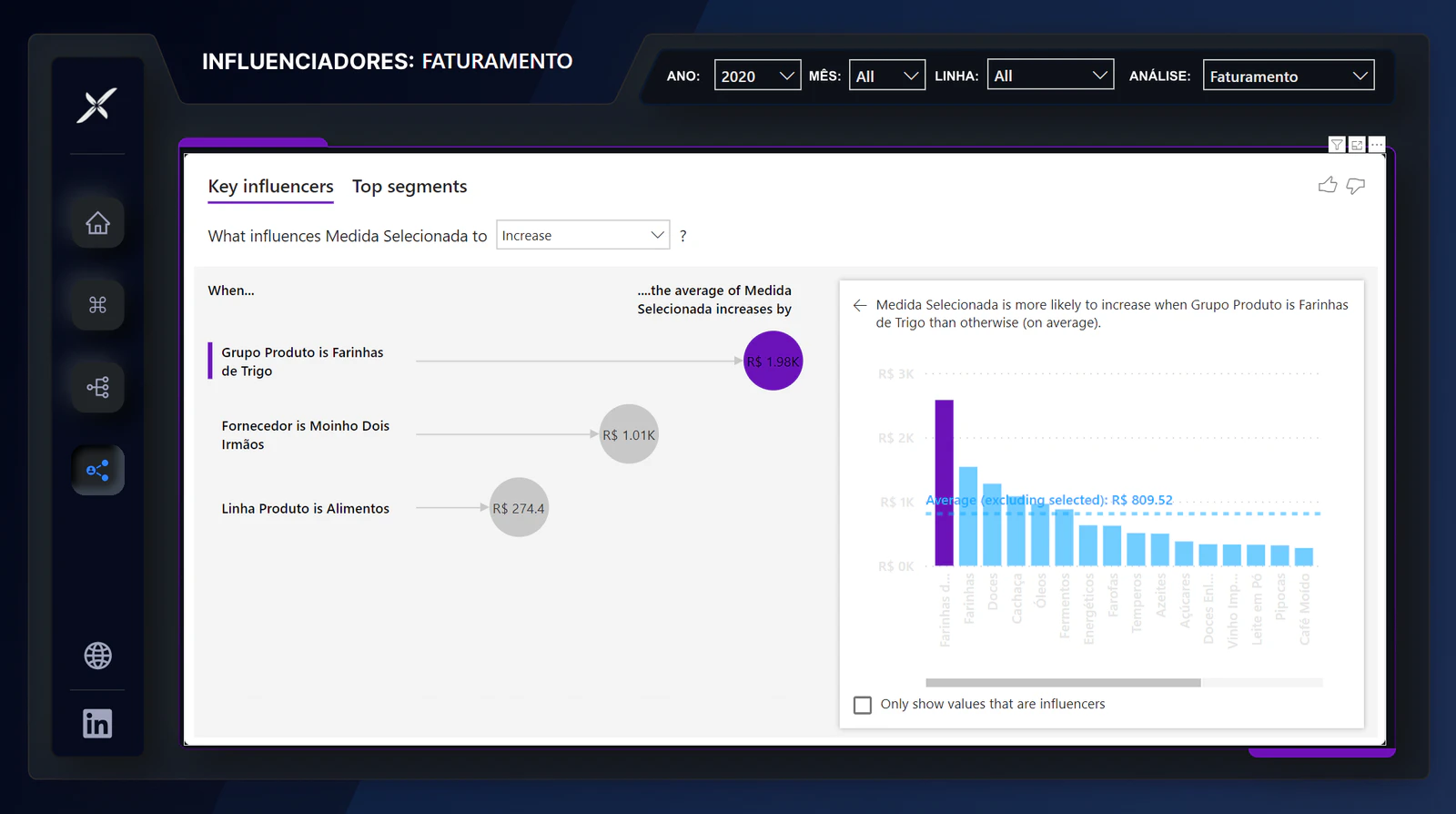
Task: Select the R$ 274.4 influencer bubble
Action: coord(519,508)
